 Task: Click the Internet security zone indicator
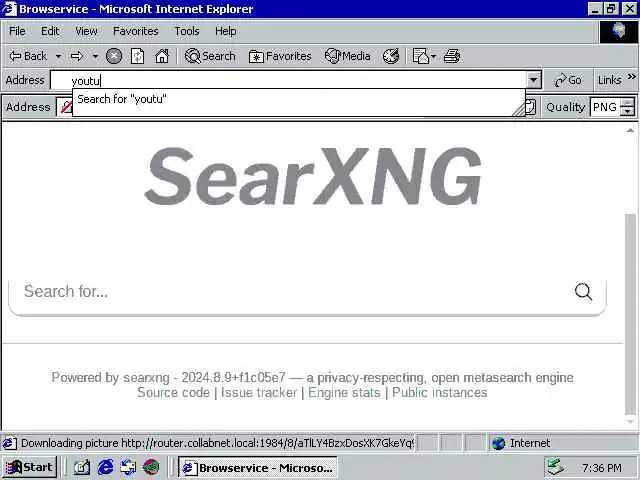pos(521,443)
